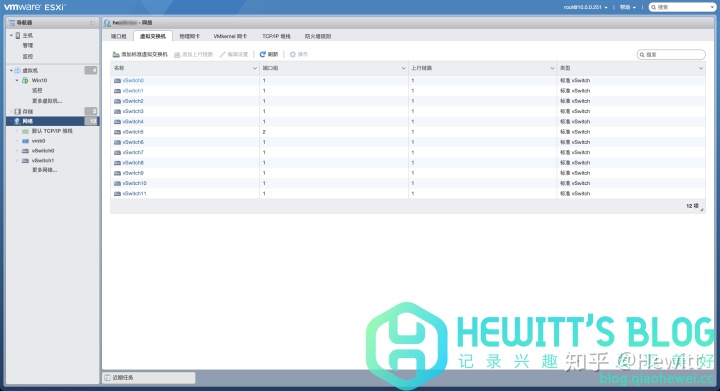720x391 pixels.
Task: Switch to the physical NICs (物理网卡) tab
Action: (x=190, y=36)
